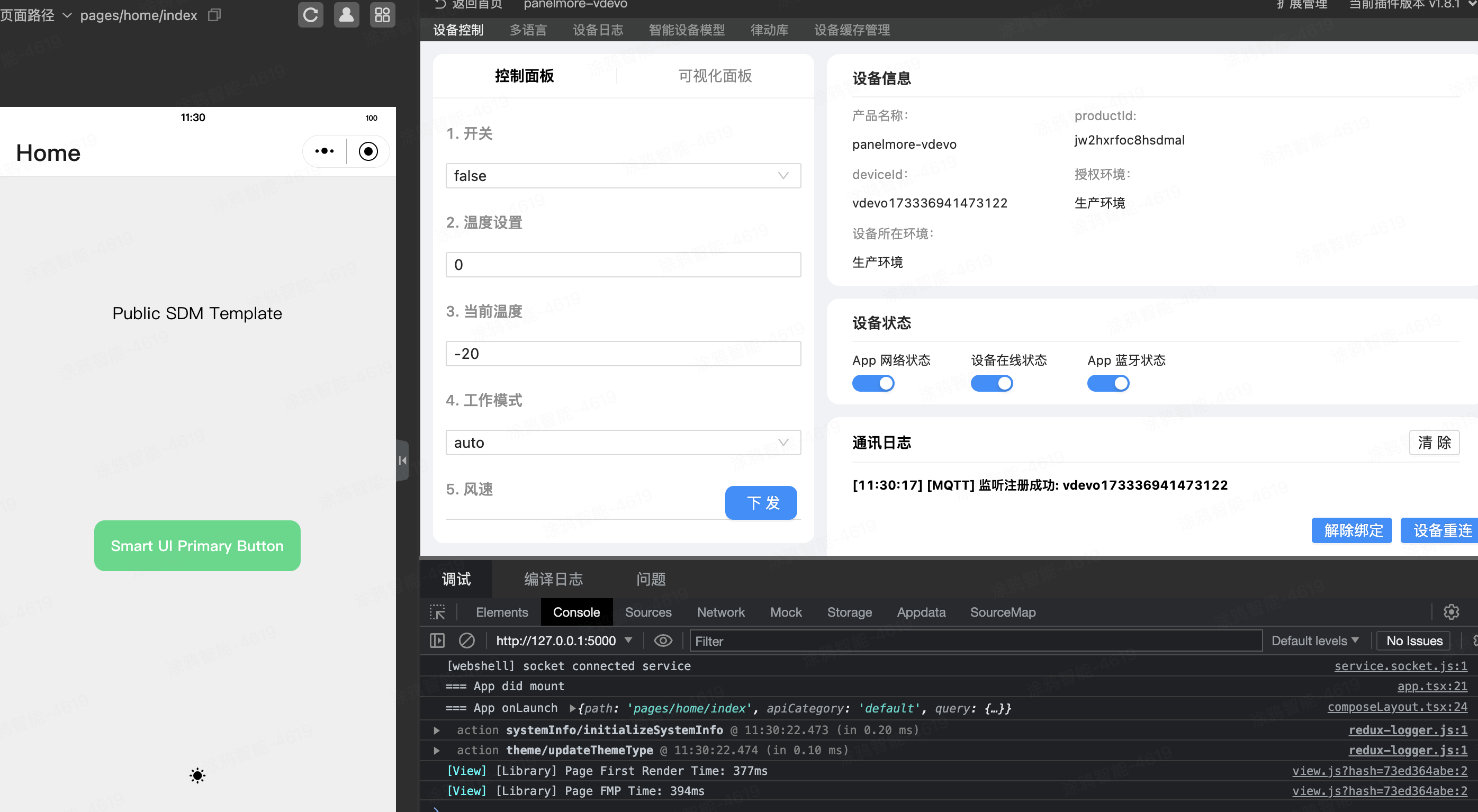Screen dimensions: 1478x812
Task: Open the 工作模式 auto dropdown
Action: pos(623,443)
